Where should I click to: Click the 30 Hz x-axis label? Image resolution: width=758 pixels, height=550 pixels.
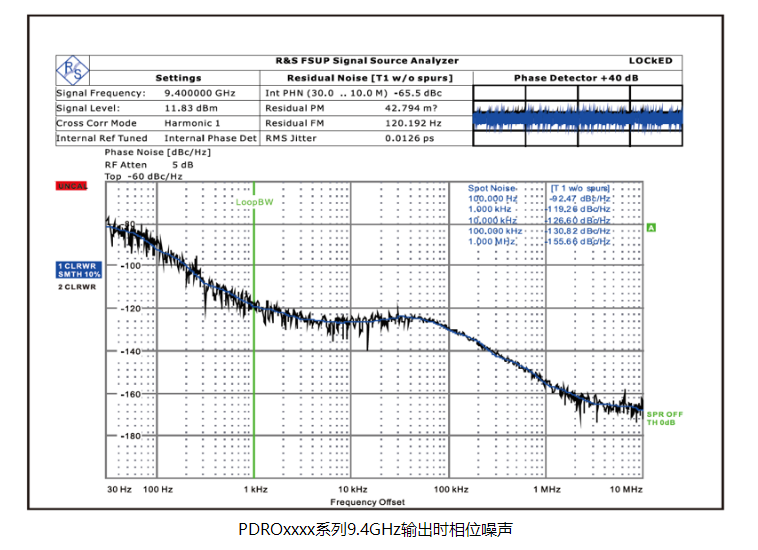click(x=119, y=489)
